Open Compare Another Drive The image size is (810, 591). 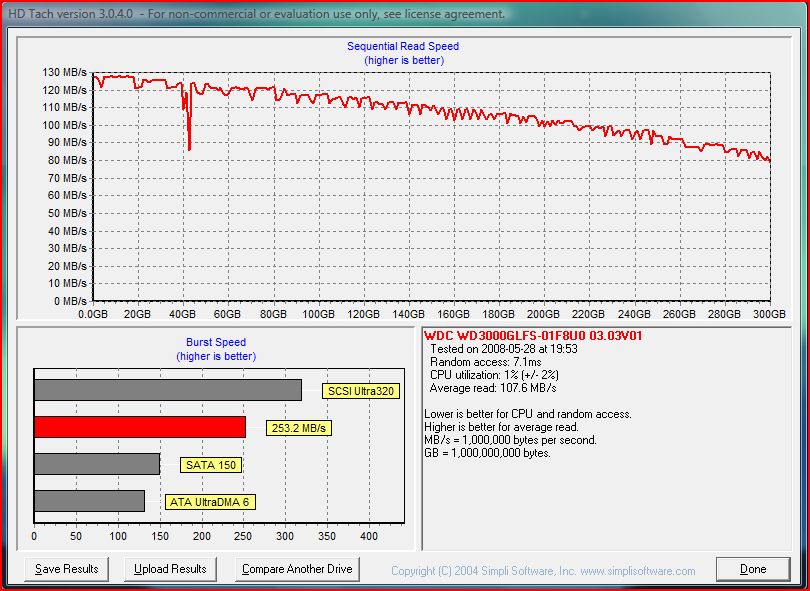[x=297, y=569]
